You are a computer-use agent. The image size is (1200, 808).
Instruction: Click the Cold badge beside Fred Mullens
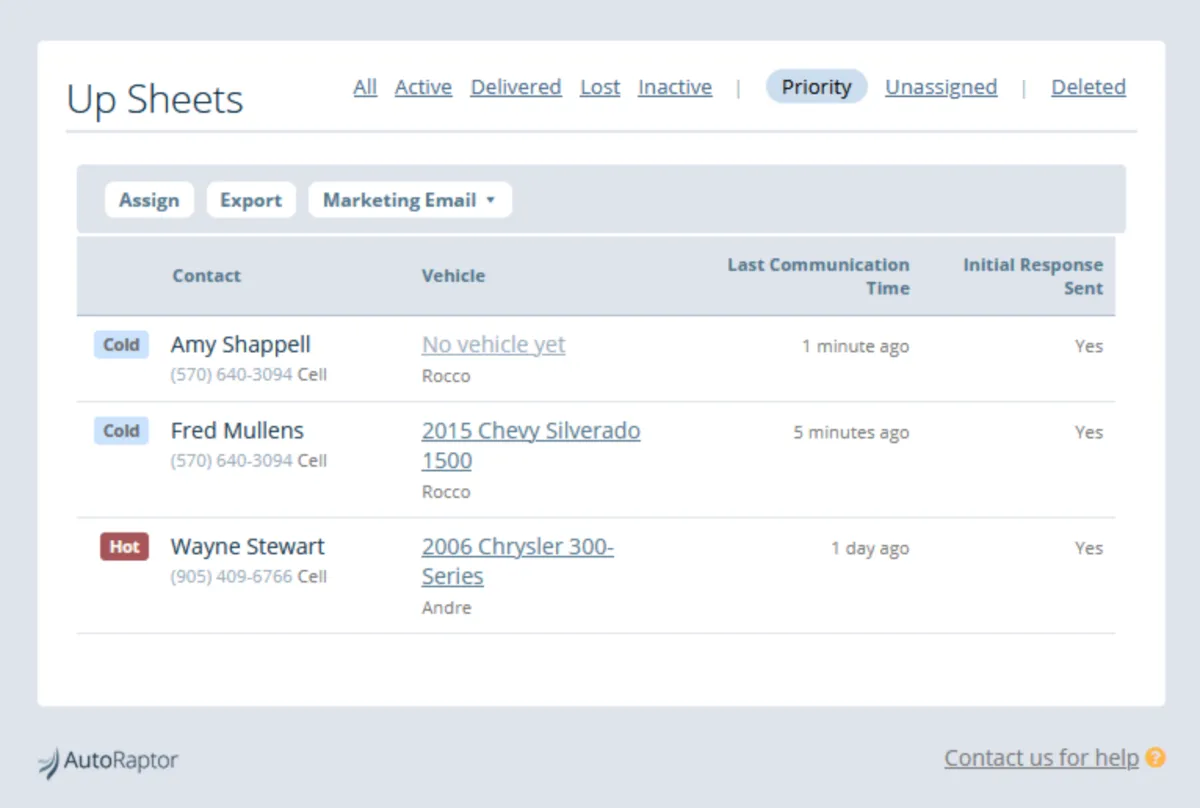click(121, 431)
